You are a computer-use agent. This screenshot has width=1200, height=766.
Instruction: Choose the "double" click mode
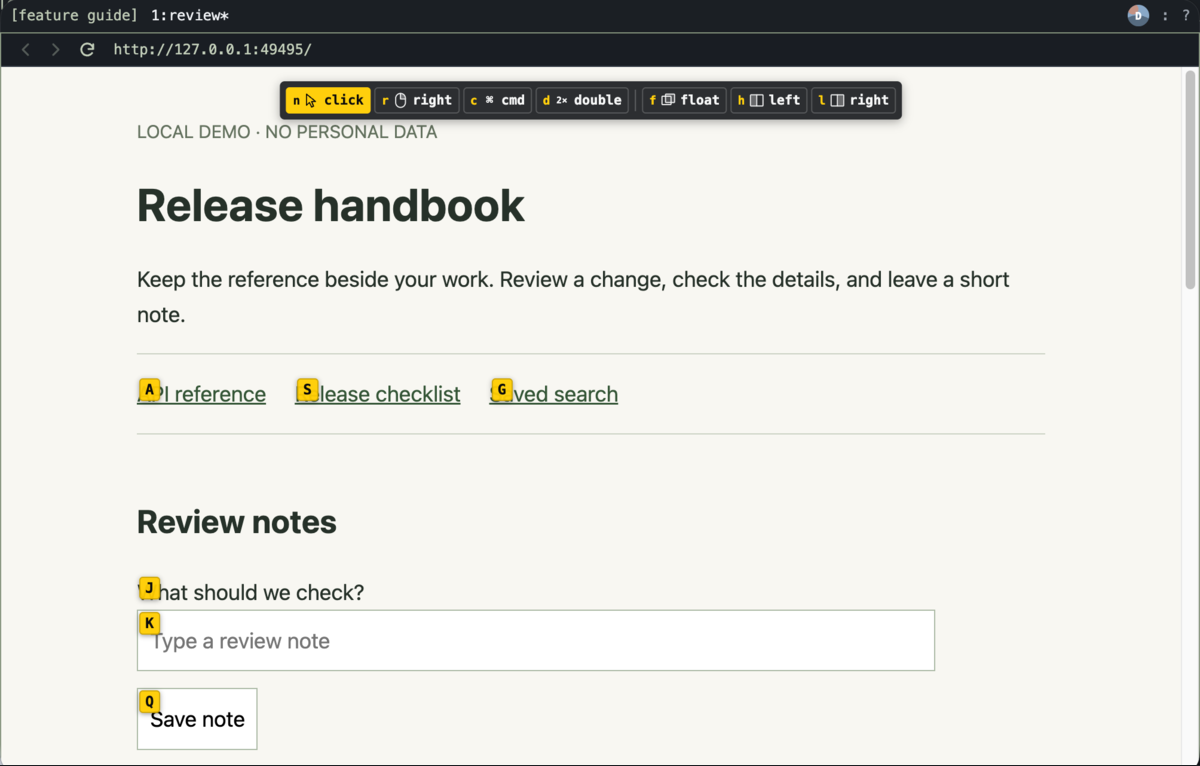(x=582, y=100)
